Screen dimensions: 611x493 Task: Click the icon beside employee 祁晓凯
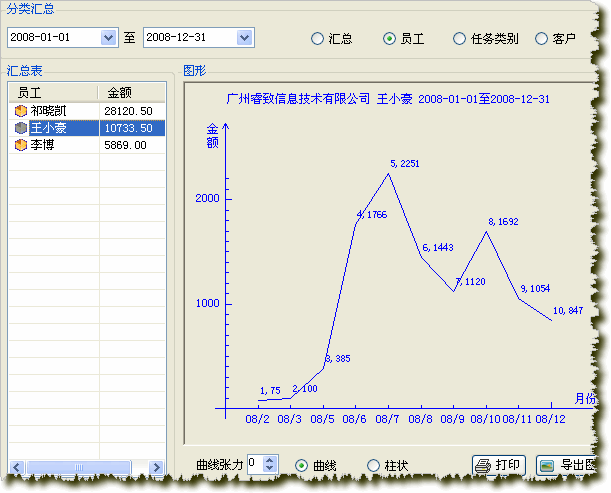pyautogui.click(x=20, y=111)
